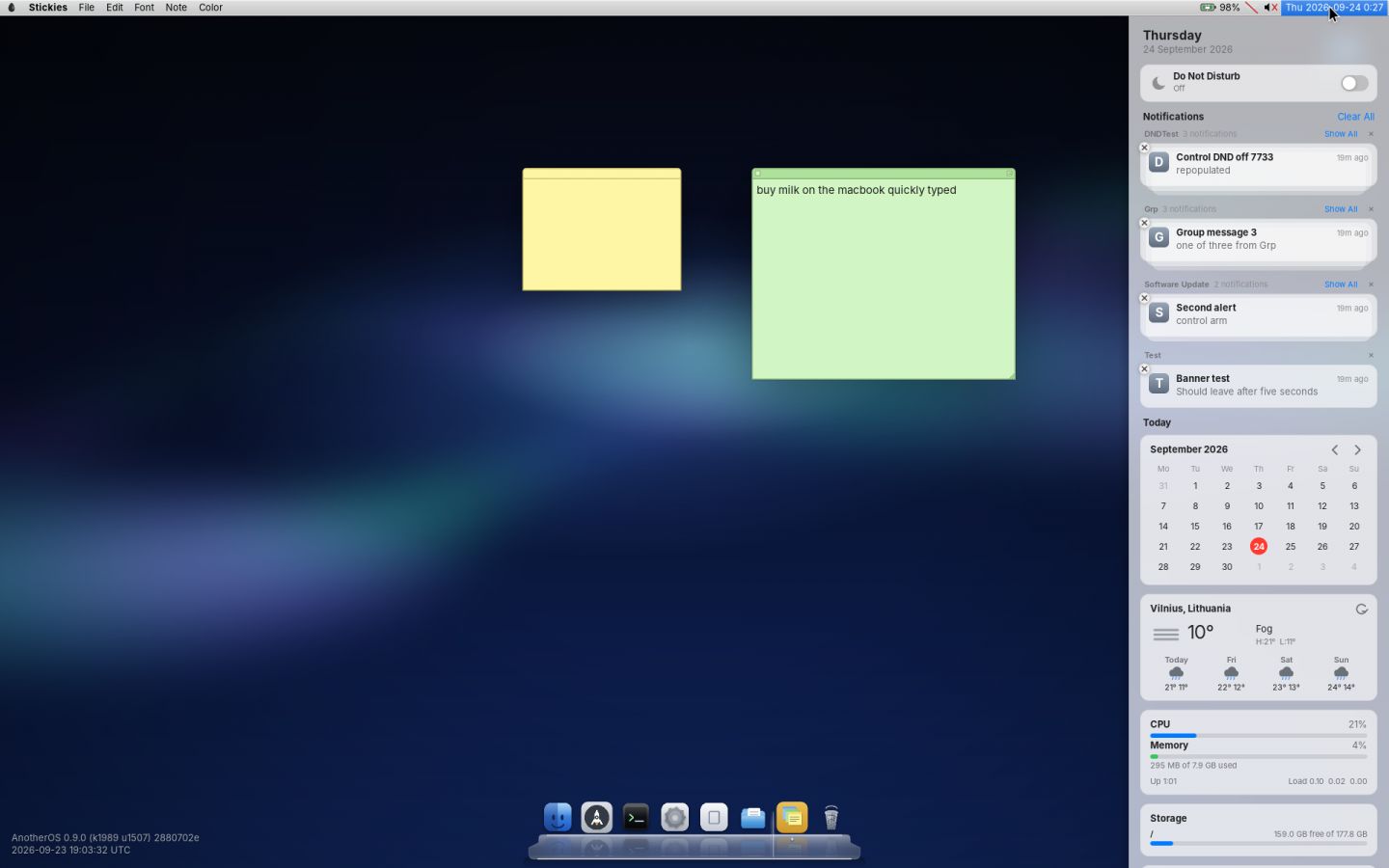Viewport: 1389px width, 868px height.
Task: Open the Color menu
Action: click(210, 7)
